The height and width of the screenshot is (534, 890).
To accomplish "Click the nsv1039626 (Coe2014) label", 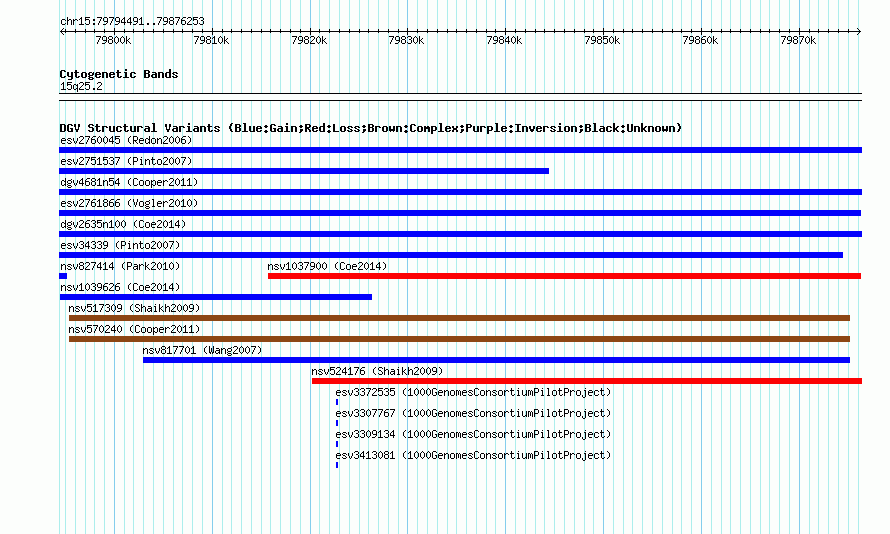I will [x=120, y=287].
